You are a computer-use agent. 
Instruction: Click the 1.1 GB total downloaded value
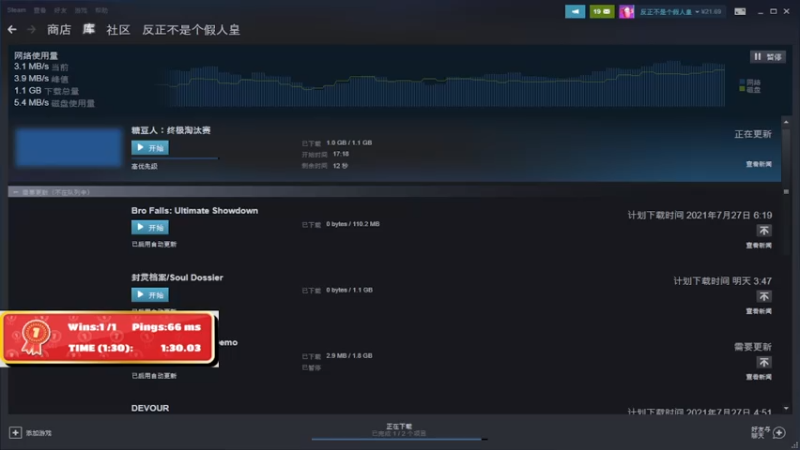tap(28, 91)
